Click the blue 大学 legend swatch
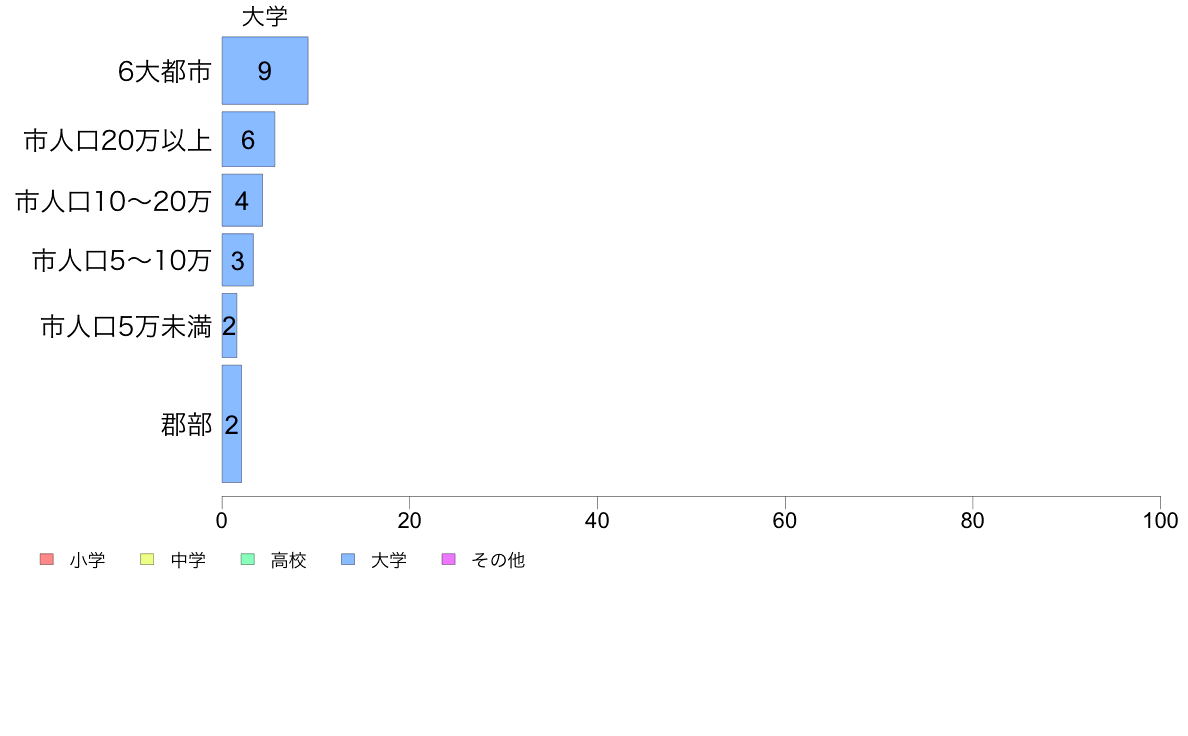The image size is (1188, 736). pos(348,559)
